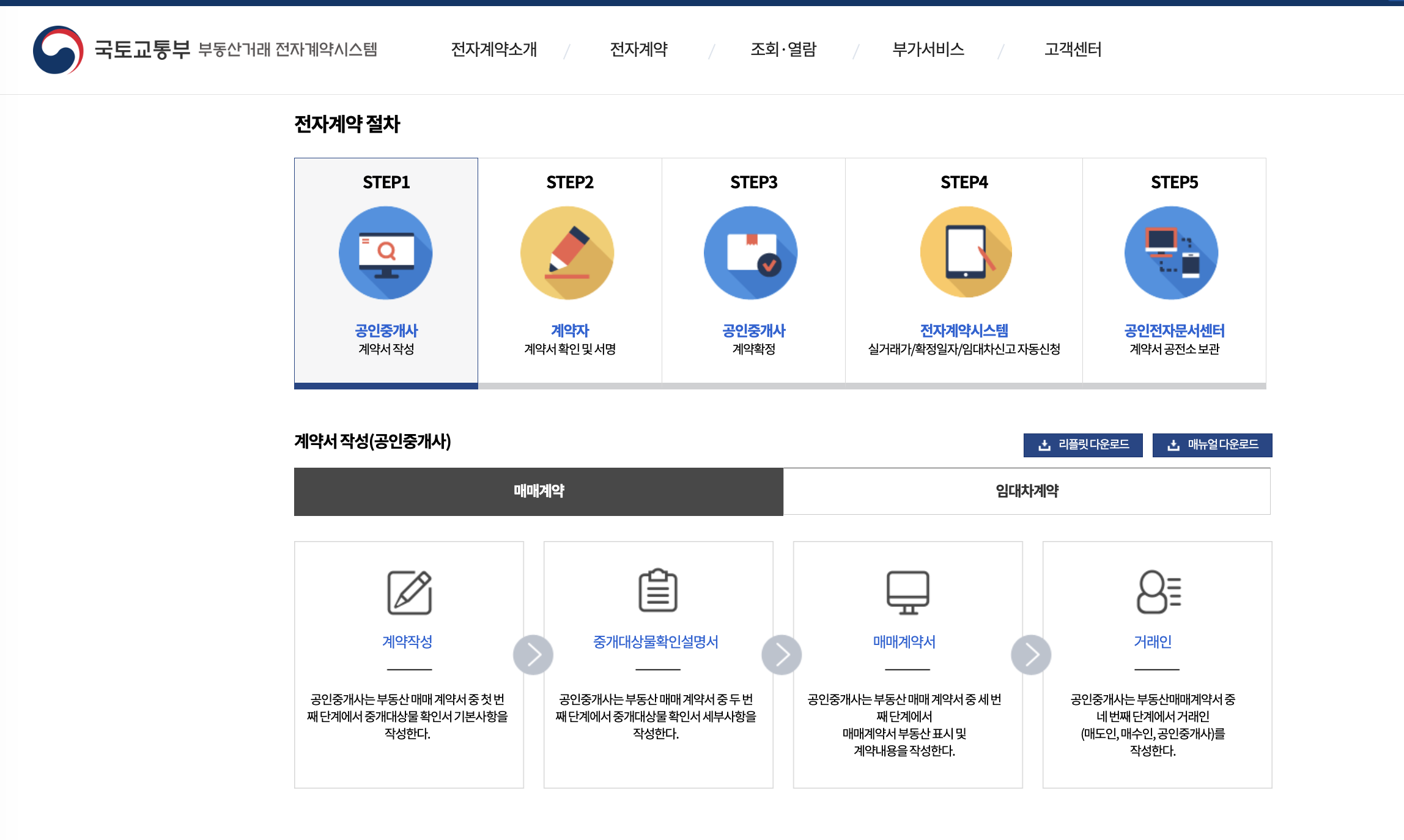The width and height of the screenshot is (1404, 840).
Task: Click the 중개대상물확인설명서 clipboard icon
Action: click(658, 591)
